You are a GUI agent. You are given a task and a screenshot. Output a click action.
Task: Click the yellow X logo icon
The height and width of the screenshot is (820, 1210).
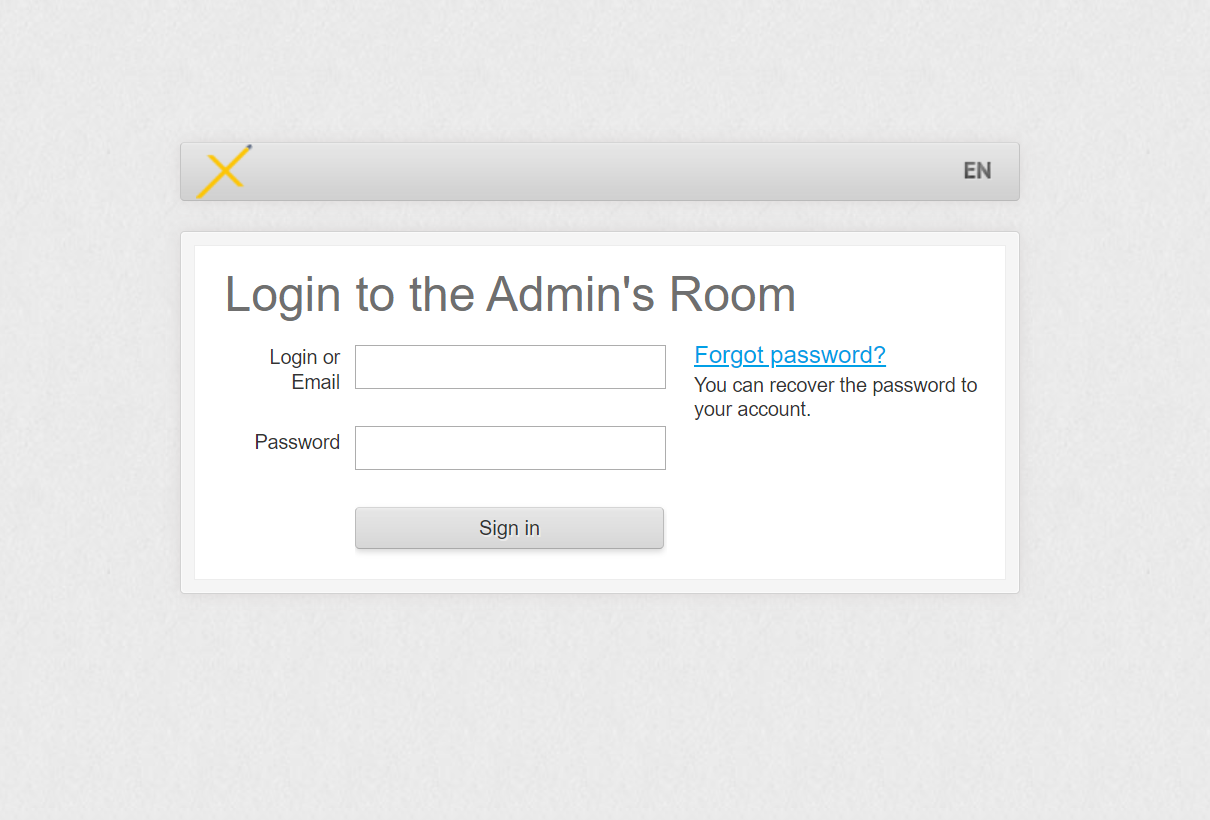(x=224, y=171)
